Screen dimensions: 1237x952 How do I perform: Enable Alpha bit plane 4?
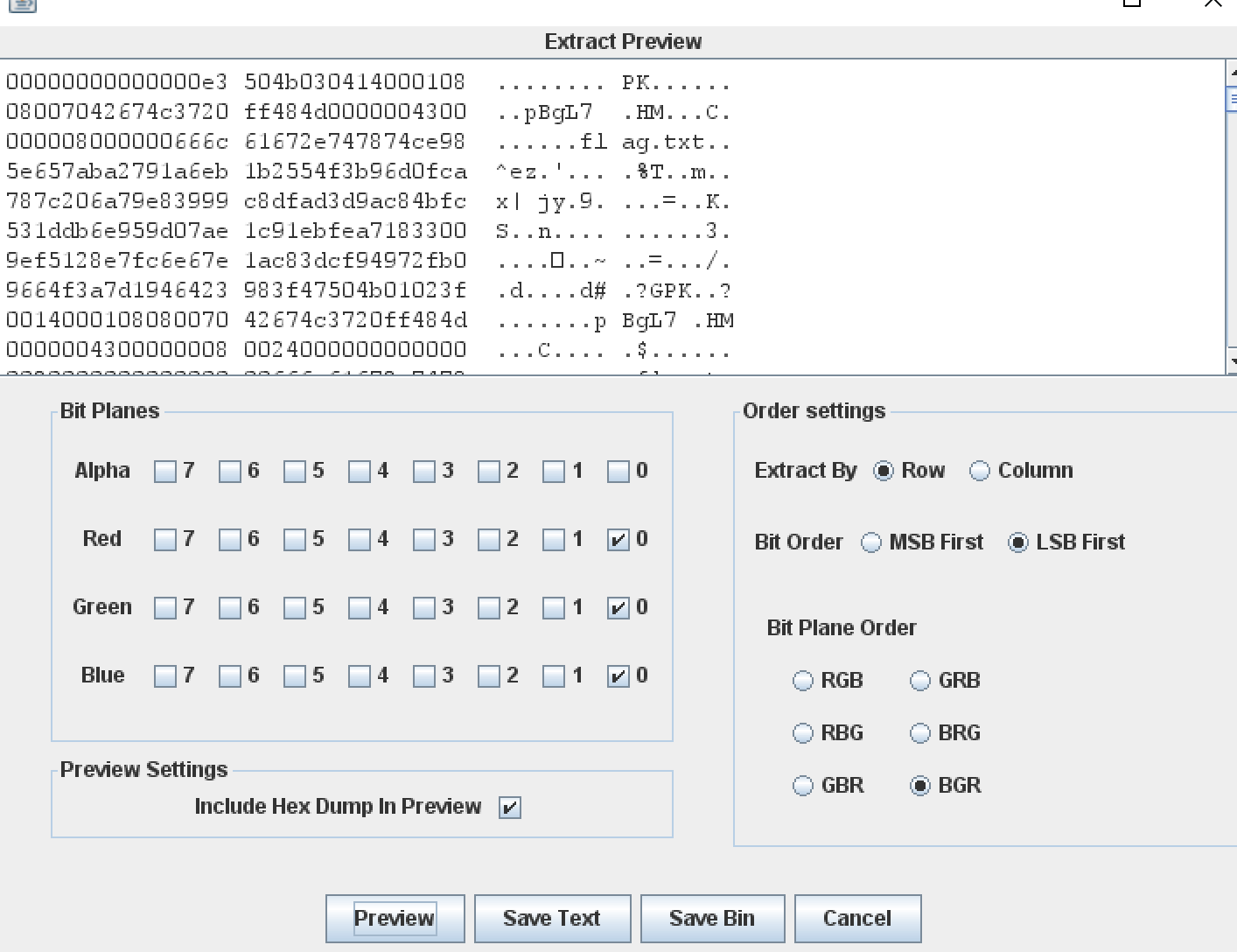tap(360, 472)
